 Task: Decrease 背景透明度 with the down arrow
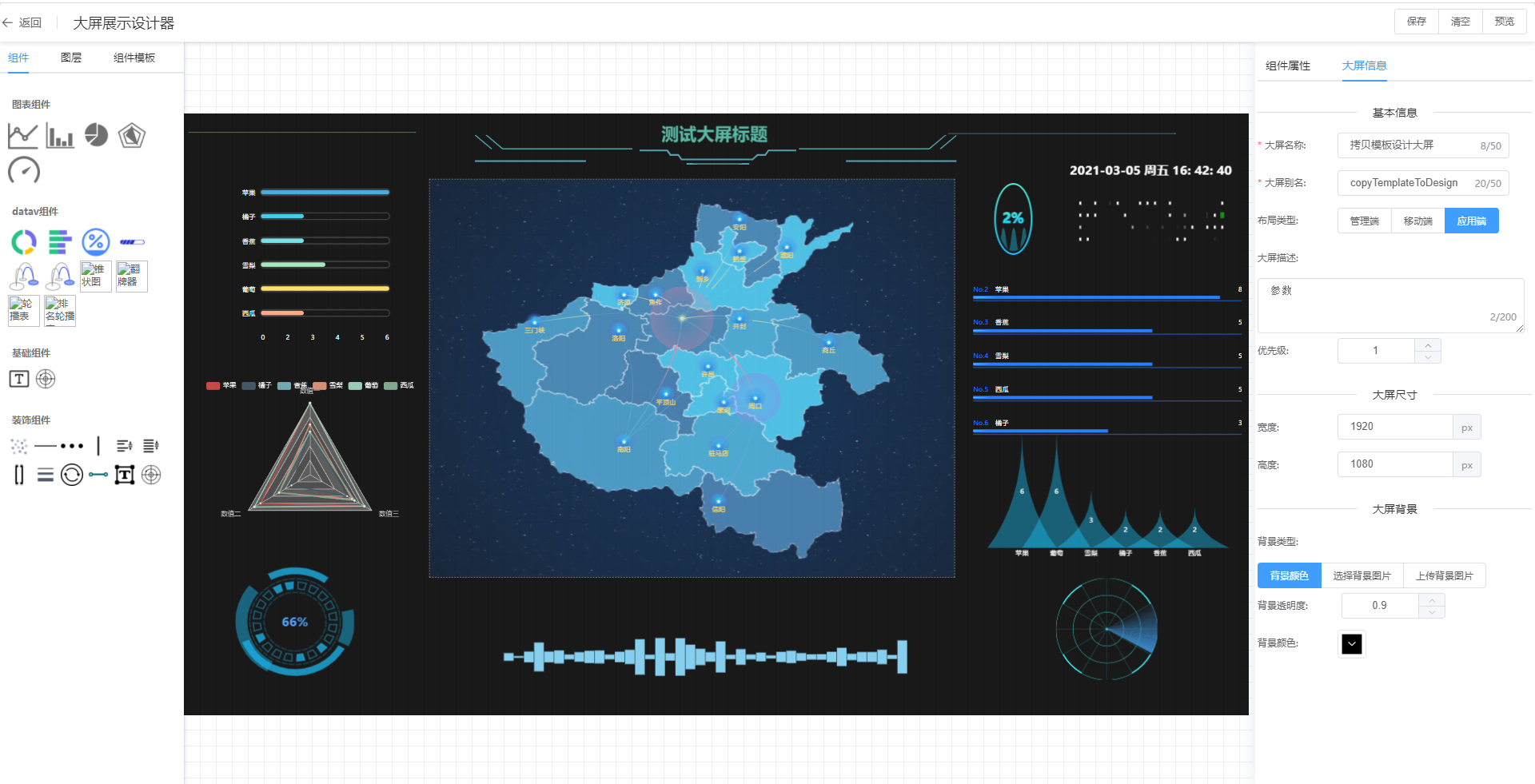tap(1432, 611)
